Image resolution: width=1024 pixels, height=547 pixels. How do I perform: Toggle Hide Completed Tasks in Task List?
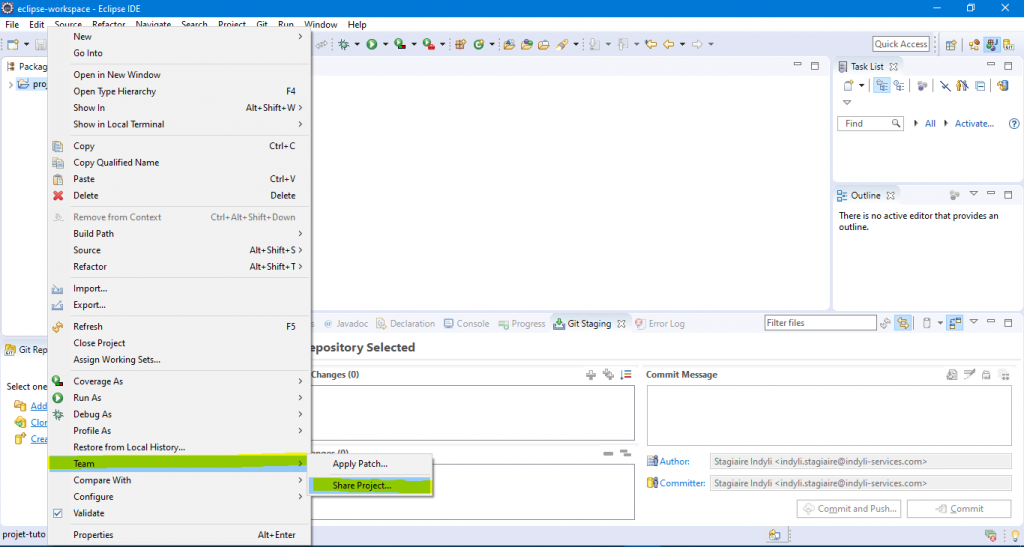tap(945, 86)
